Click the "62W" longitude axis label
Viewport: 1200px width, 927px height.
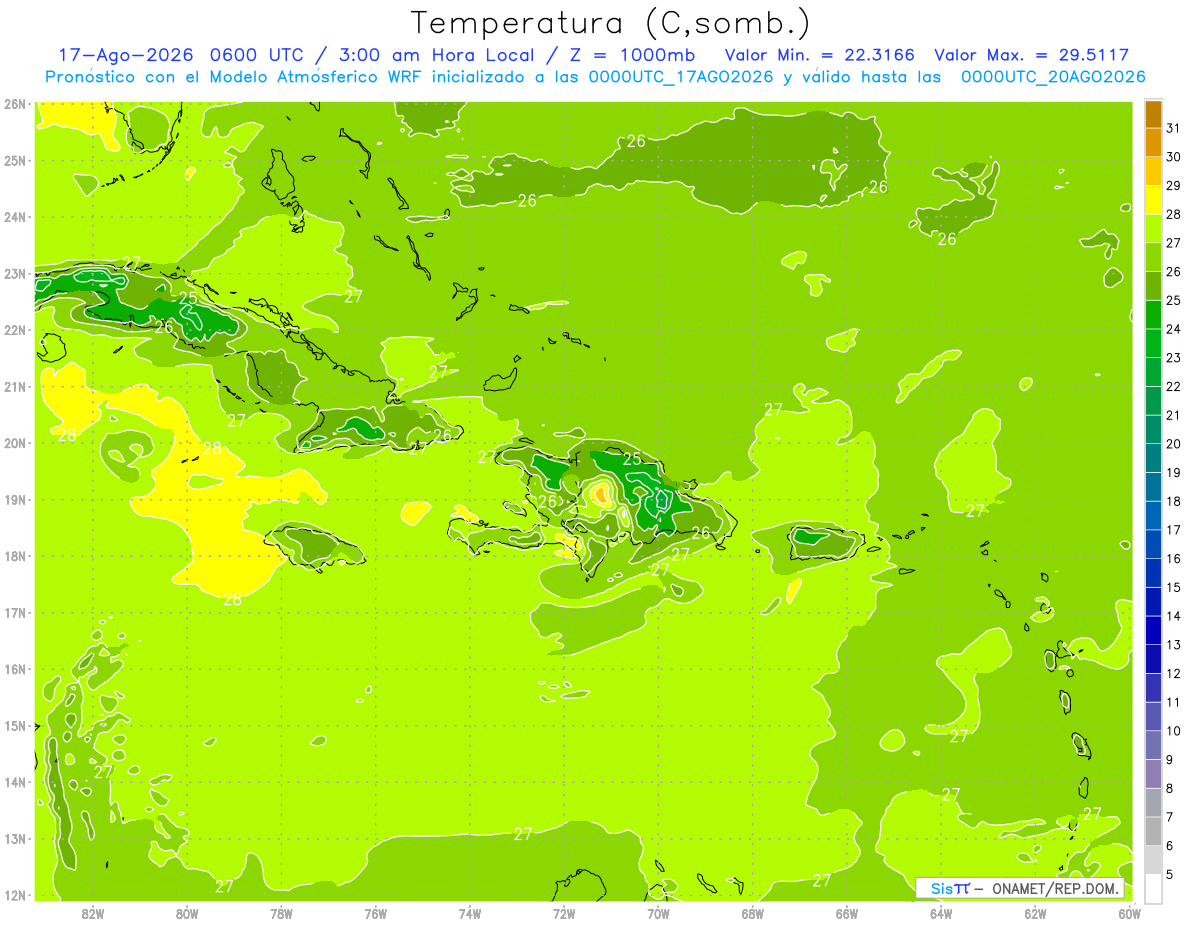coord(1036,913)
